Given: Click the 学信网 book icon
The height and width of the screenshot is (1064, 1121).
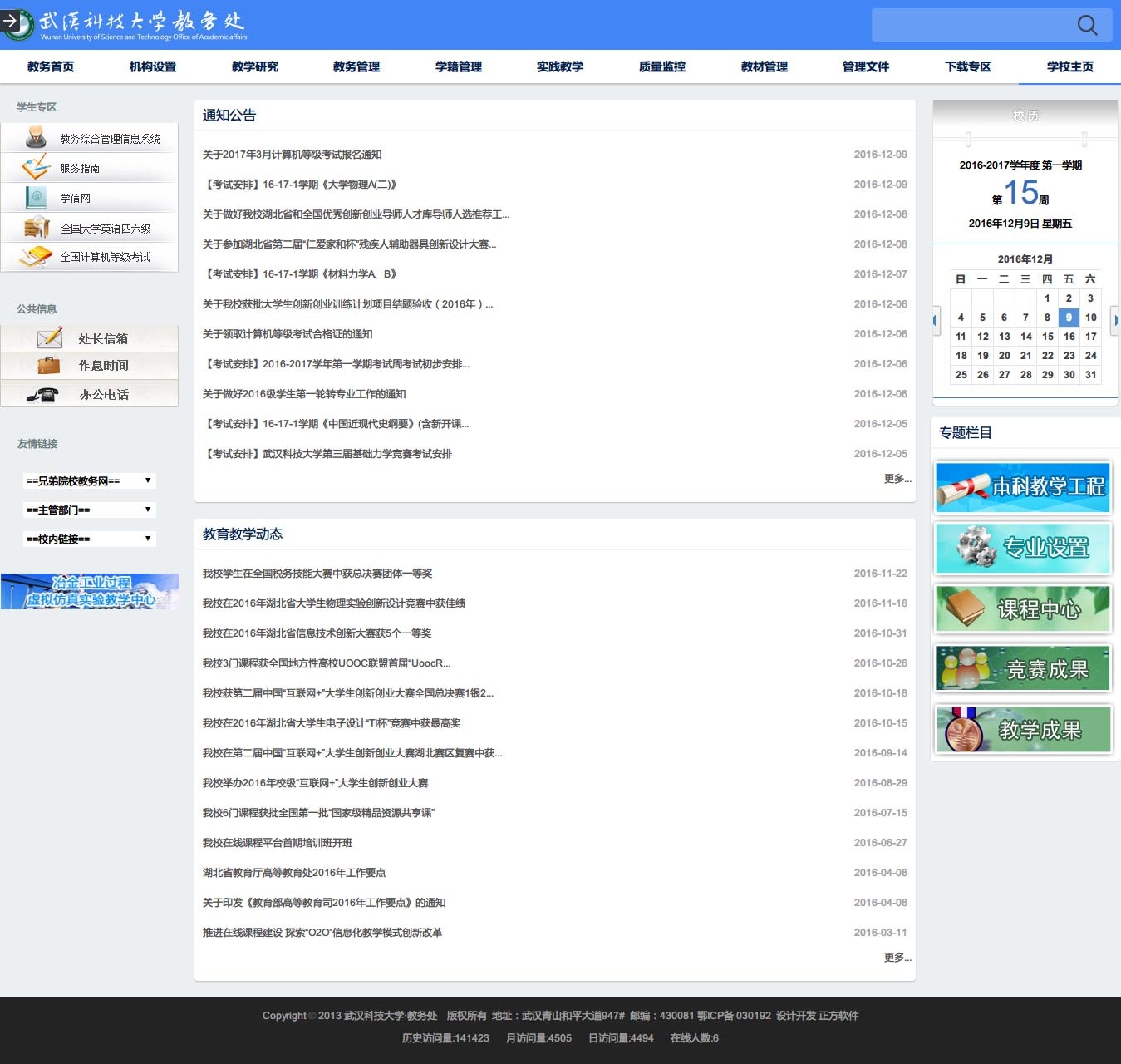Looking at the screenshot, I should pos(36,198).
